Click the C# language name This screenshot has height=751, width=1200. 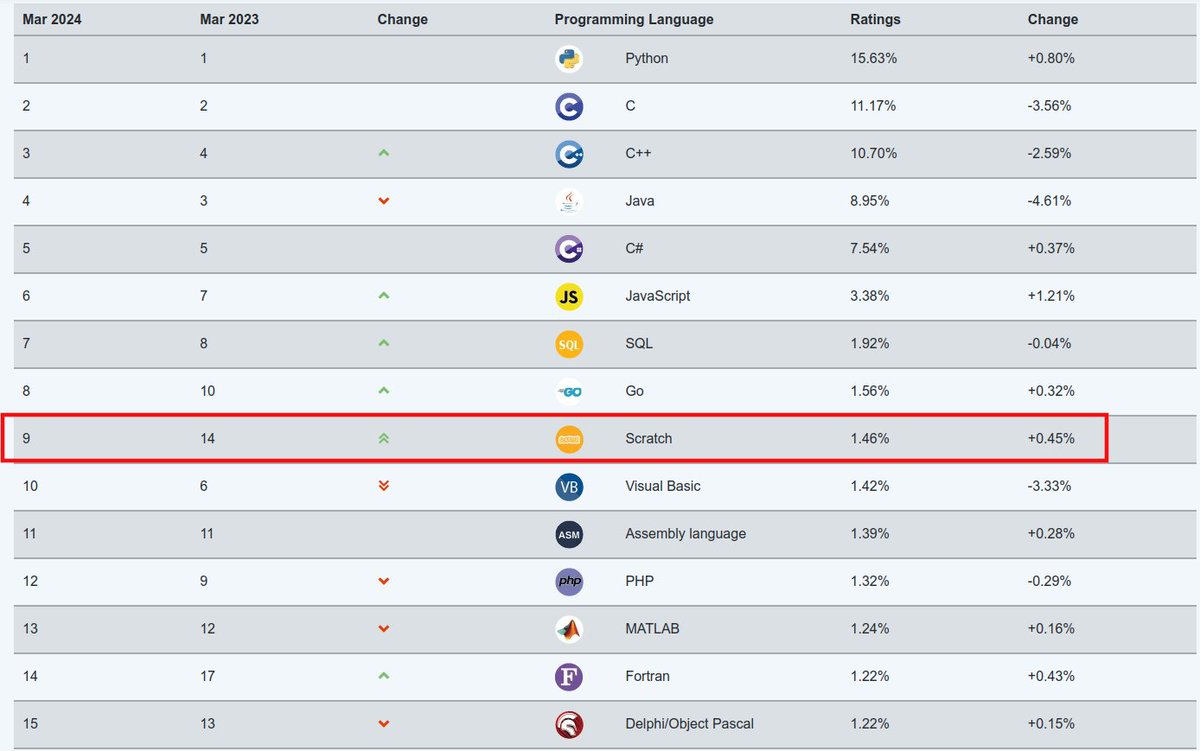[636, 249]
